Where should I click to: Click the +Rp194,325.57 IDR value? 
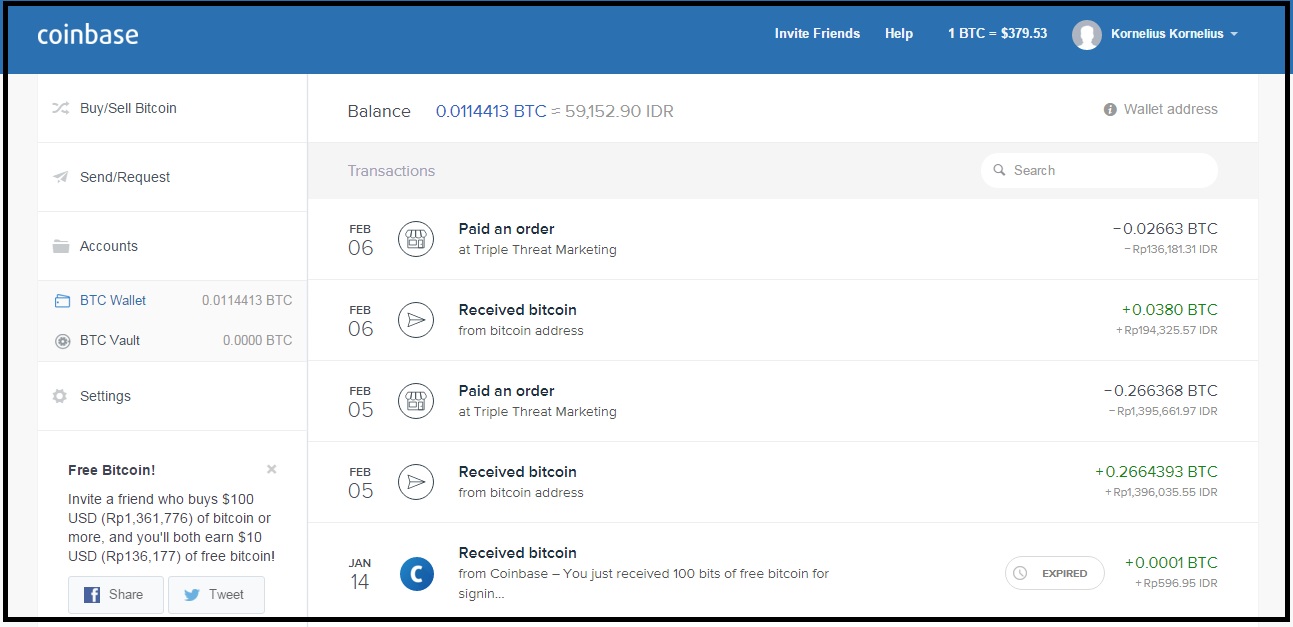pos(1167,330)
